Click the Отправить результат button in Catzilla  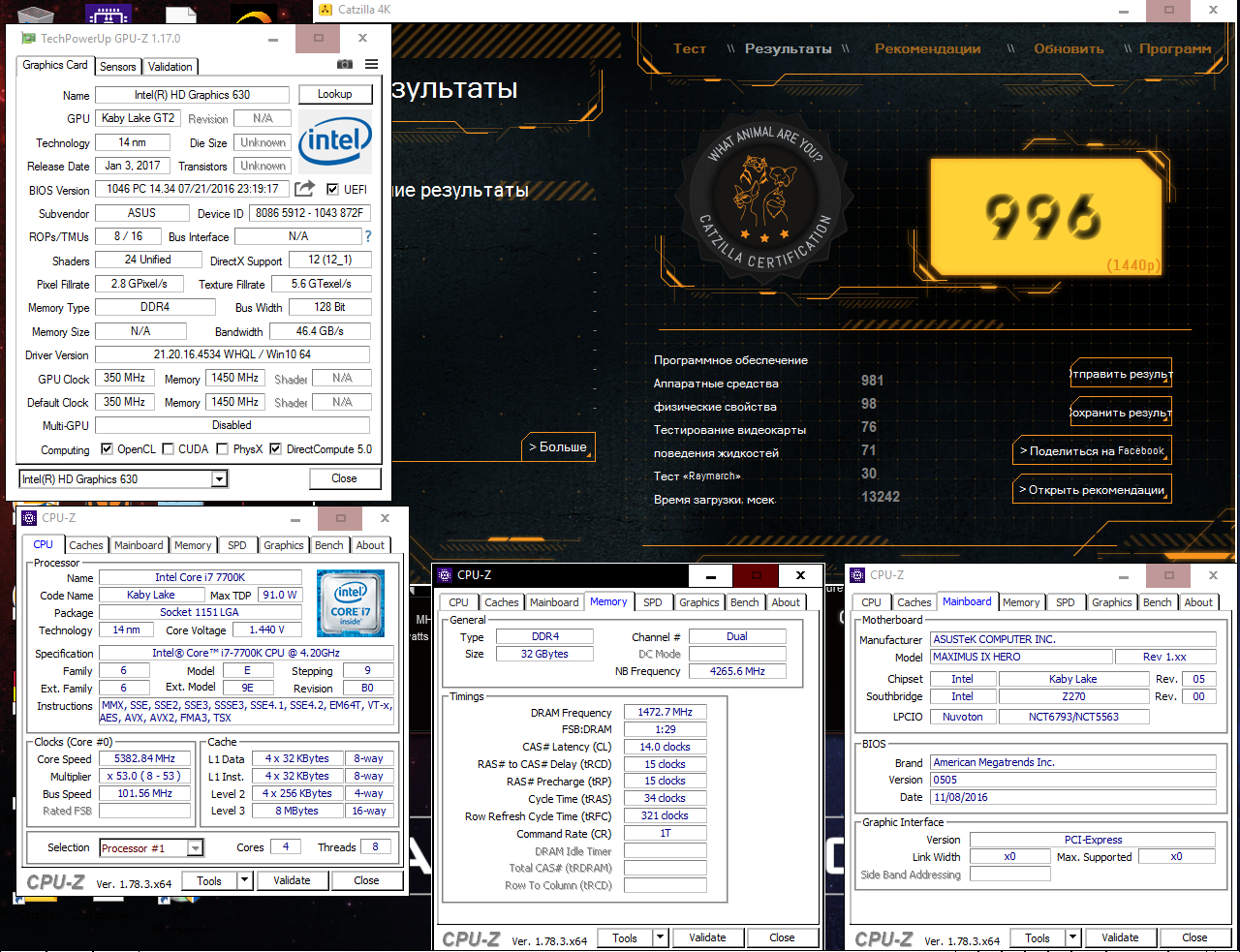pyautogui.click(x=1121, y=374)
